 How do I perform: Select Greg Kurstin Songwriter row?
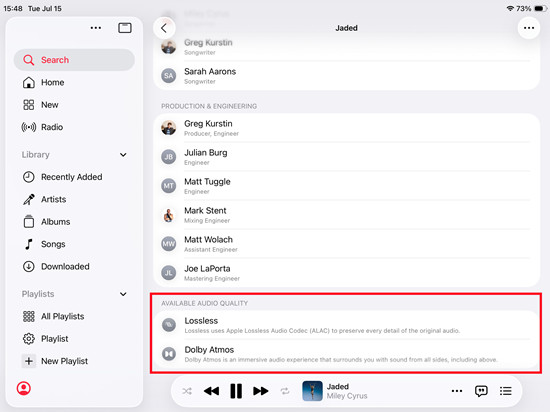pos(347,47)
